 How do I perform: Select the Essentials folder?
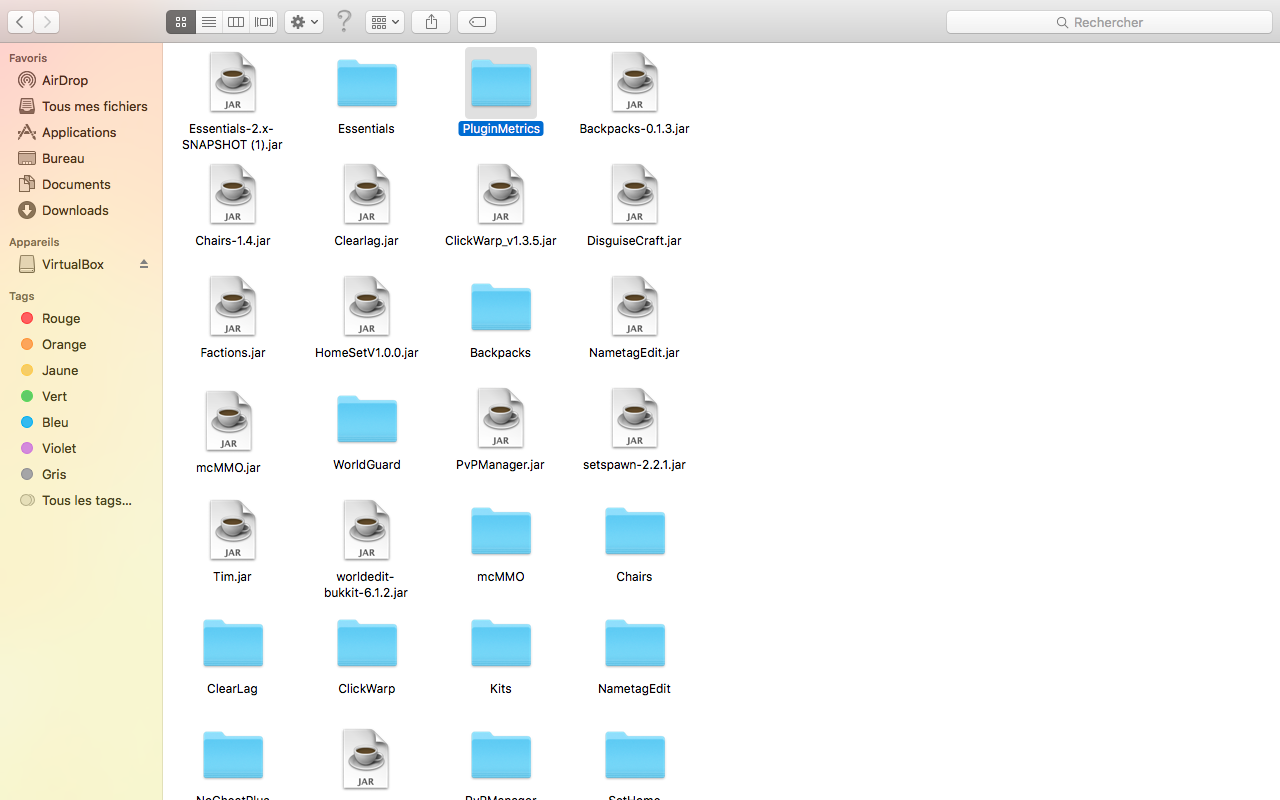[x=367, y=83]
